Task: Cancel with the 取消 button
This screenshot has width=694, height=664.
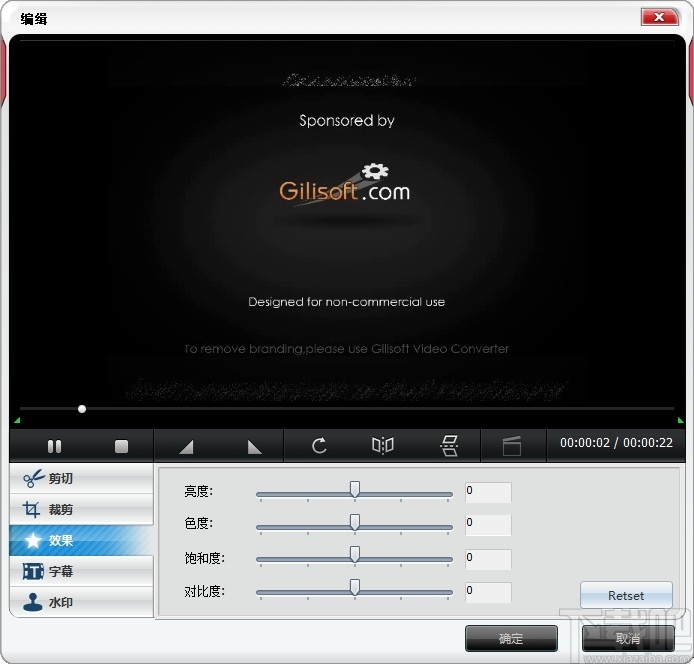Action: click(x=628, y=638)
